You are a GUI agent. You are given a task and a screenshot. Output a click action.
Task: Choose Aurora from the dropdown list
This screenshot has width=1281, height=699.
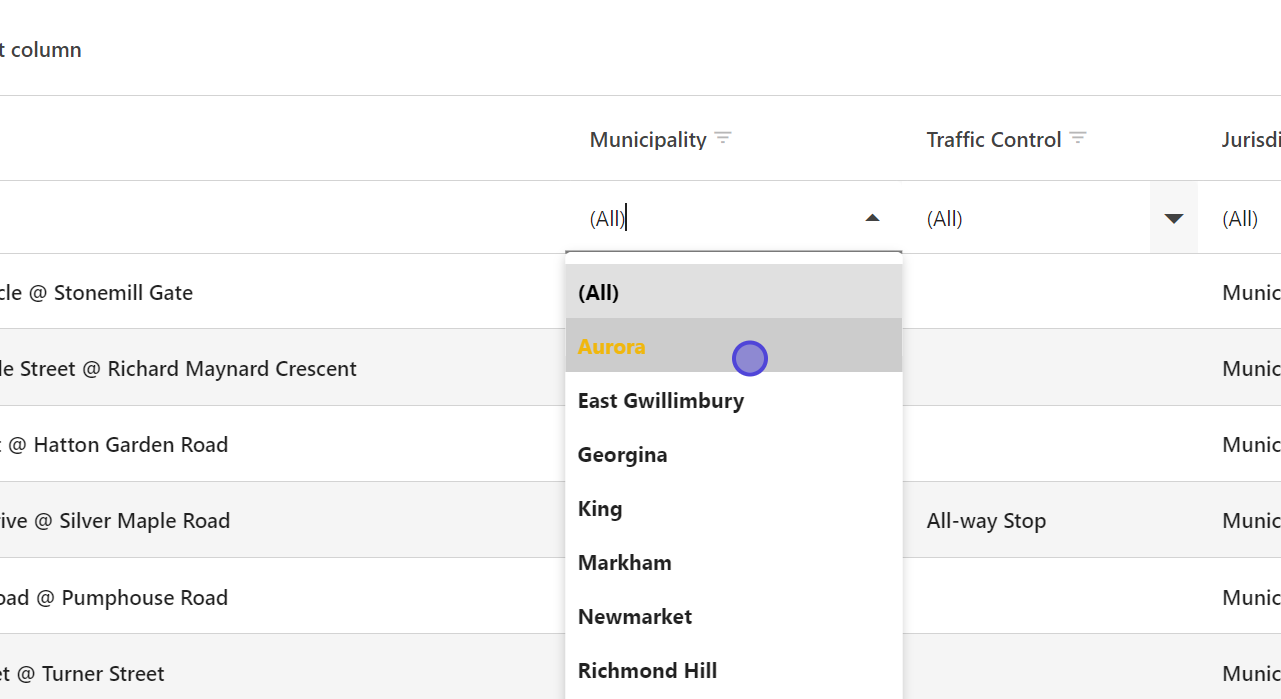tap(611, 346)
